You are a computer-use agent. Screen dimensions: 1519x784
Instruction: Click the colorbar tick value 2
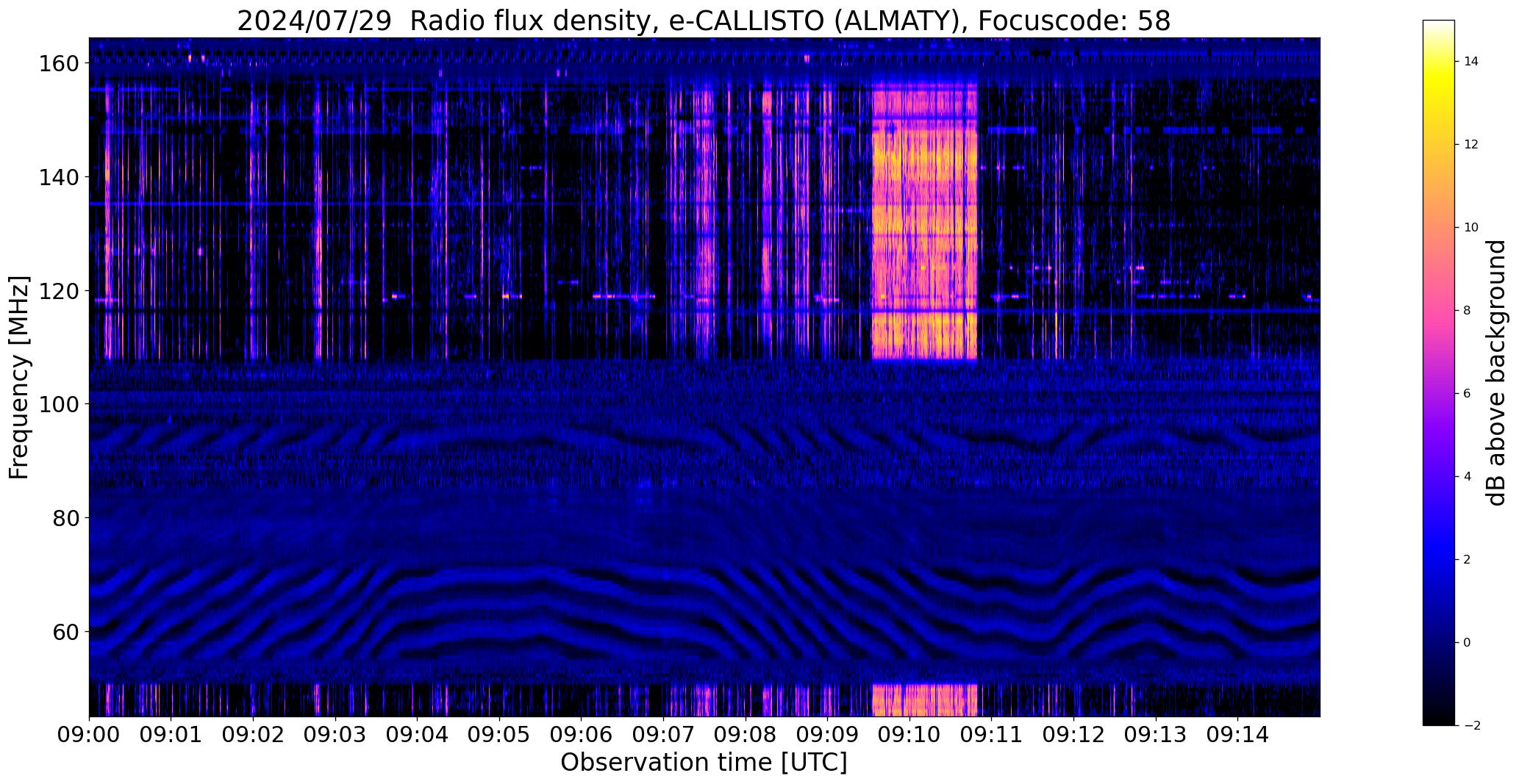tap(1467, 560)
